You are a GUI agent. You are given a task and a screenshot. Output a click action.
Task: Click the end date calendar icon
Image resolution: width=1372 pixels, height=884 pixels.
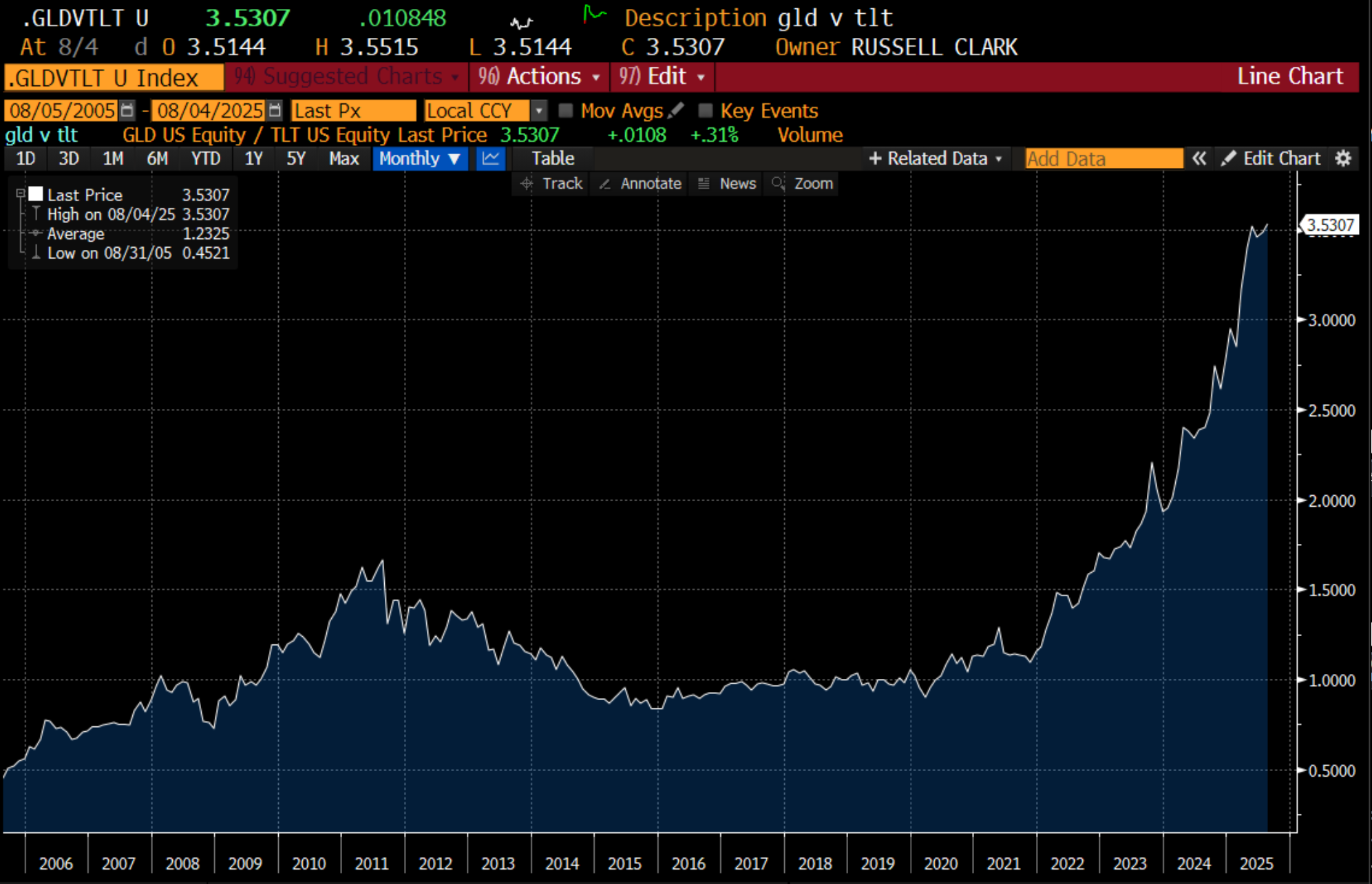tap(275, 110)
